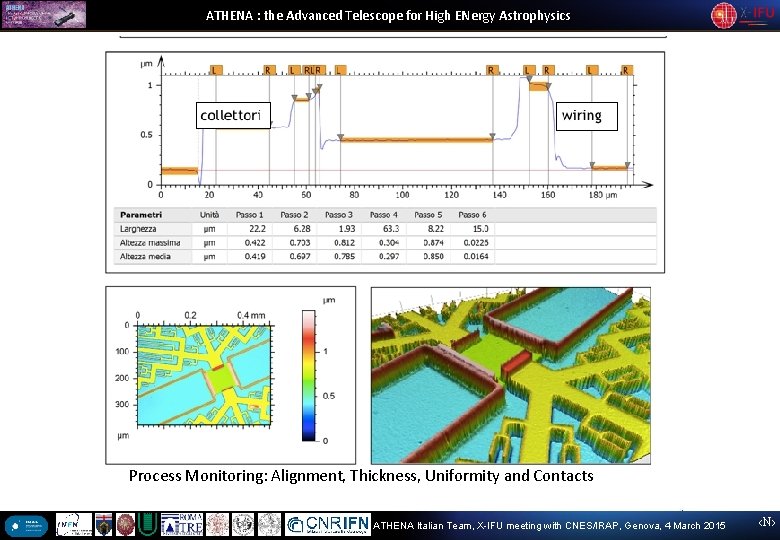Screen dimensions: 780x540
Task: Click the blue oval INAF logo
Action: coord(26,526)
